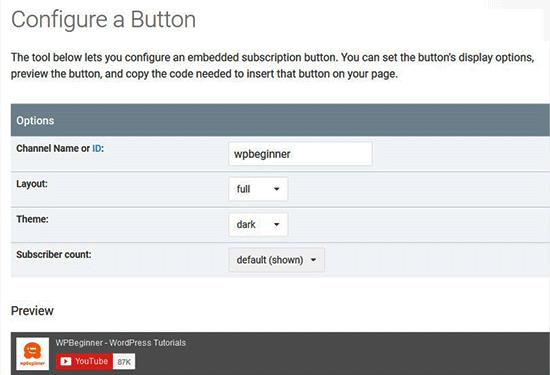550x375 pixels.
Task: Click the Subscriber count: label
Action: [x=54, y=254]
